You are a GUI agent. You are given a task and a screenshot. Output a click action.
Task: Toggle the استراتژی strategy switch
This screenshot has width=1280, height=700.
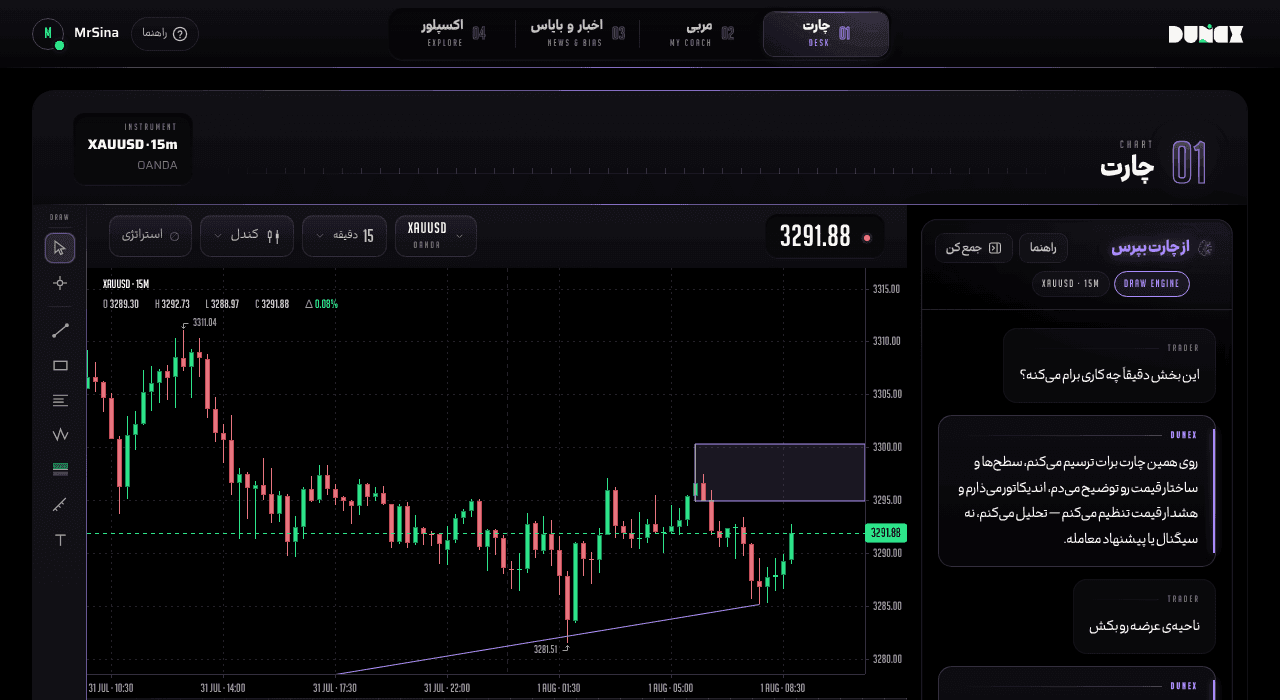(150, 236)
